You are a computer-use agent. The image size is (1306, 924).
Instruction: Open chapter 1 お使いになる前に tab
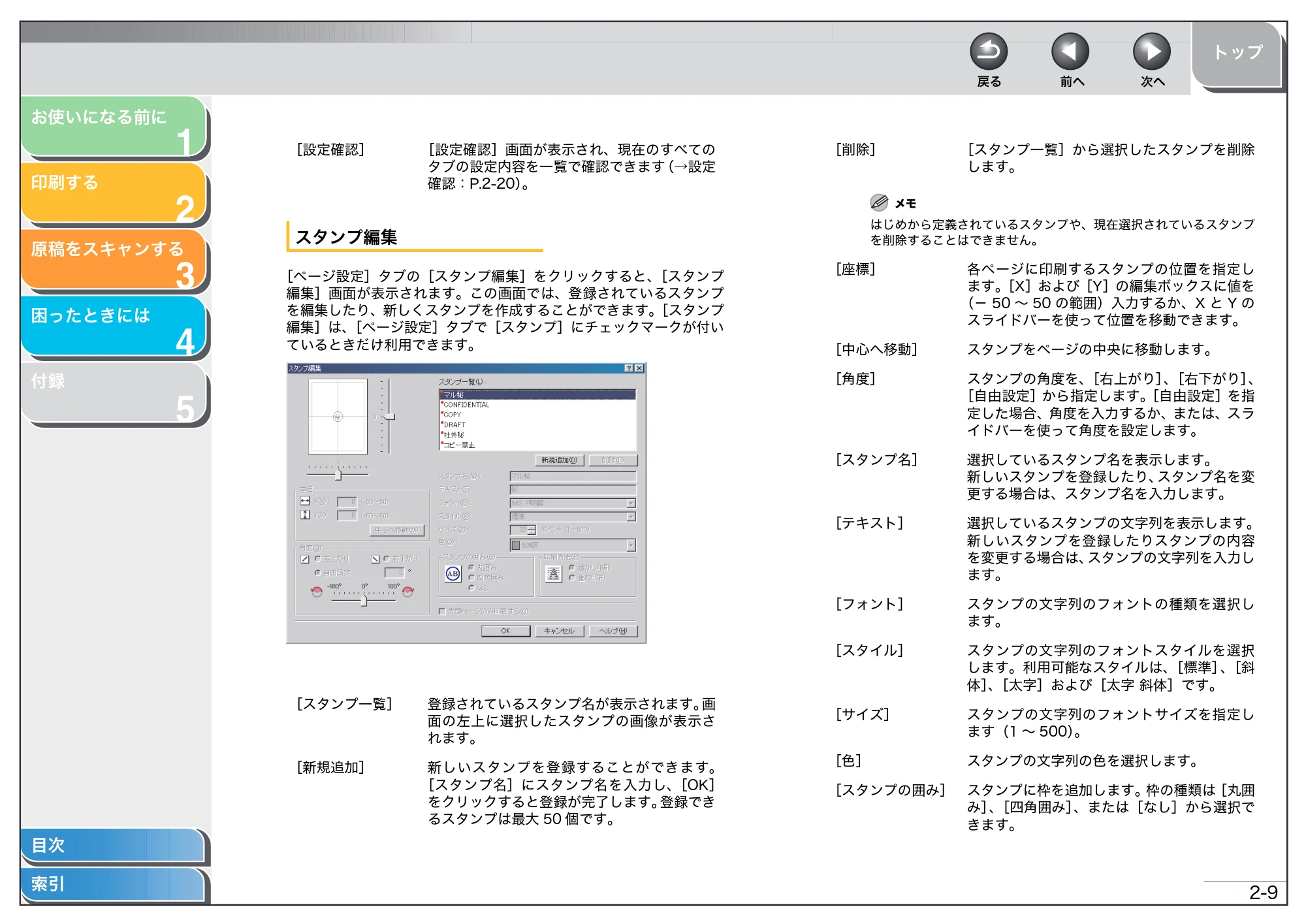[x=114, y=126]
